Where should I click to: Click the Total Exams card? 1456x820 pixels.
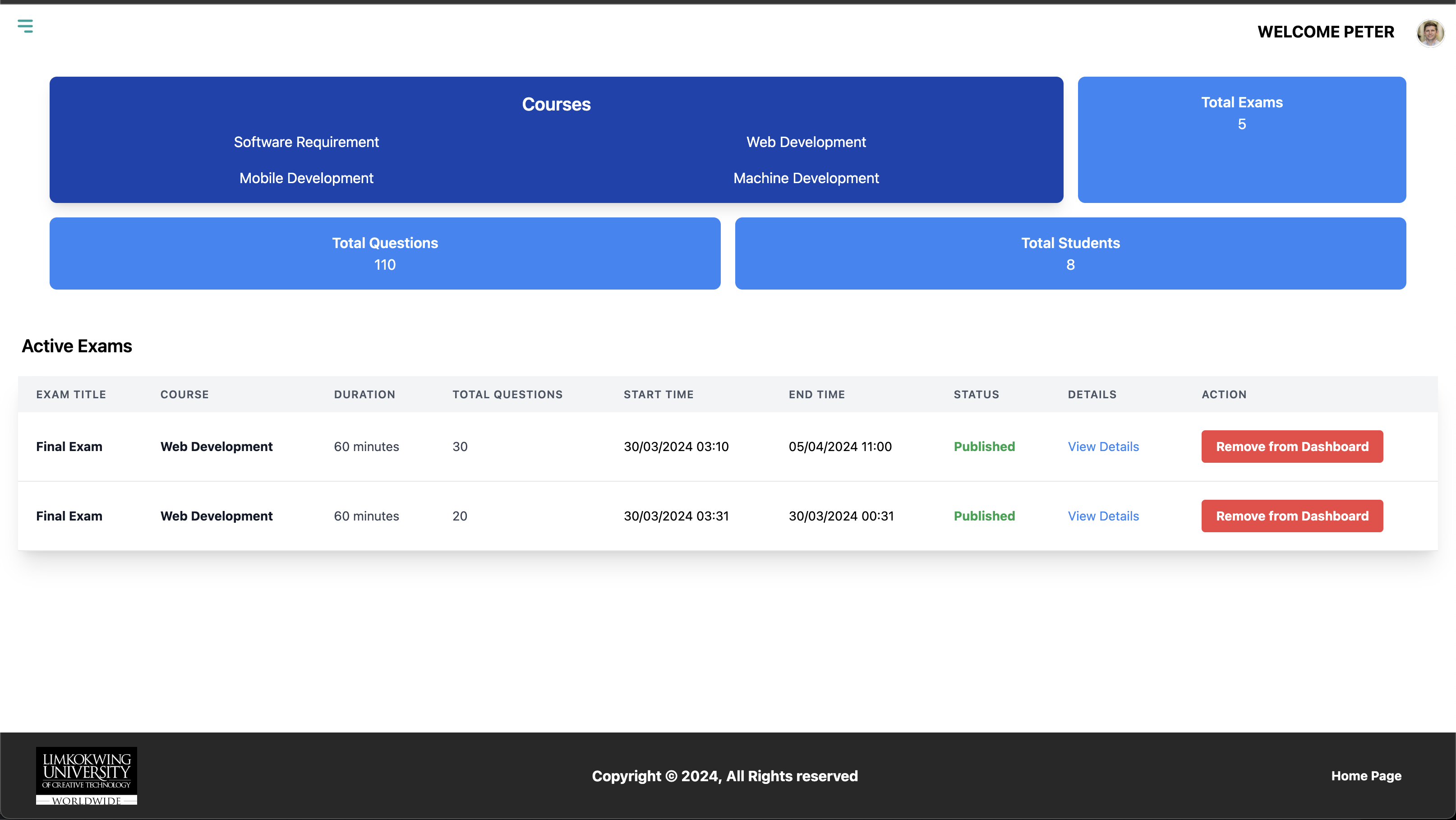pyautogui.click(x=1241, y=139)
